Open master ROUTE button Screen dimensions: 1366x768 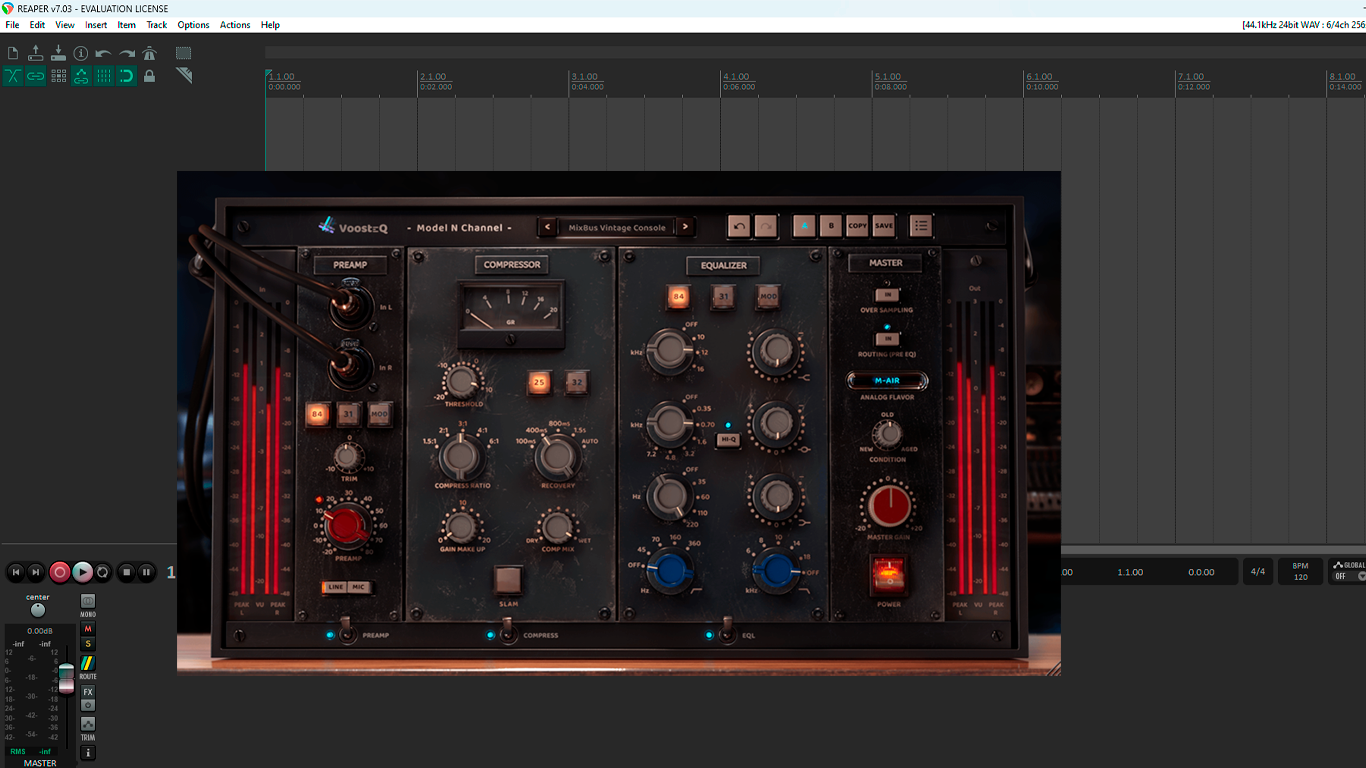click(88, 664)
